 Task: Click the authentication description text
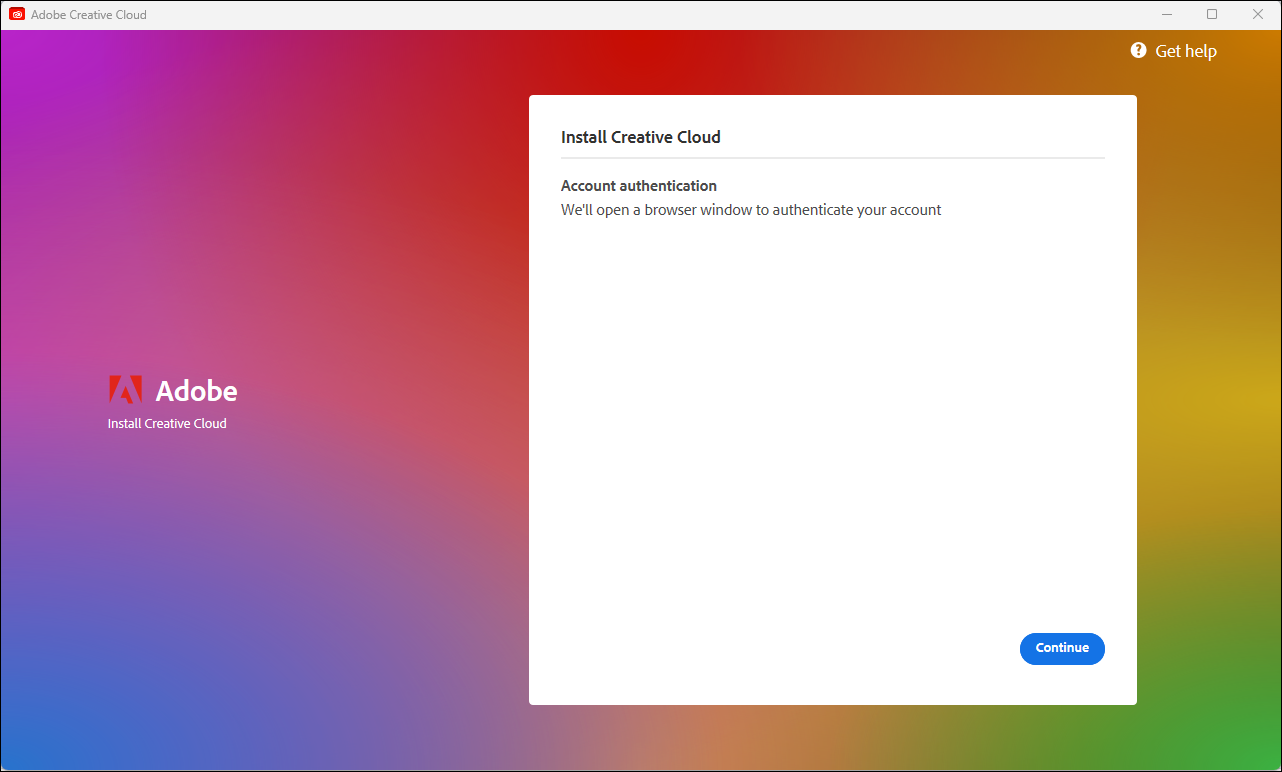pos(751,209)
